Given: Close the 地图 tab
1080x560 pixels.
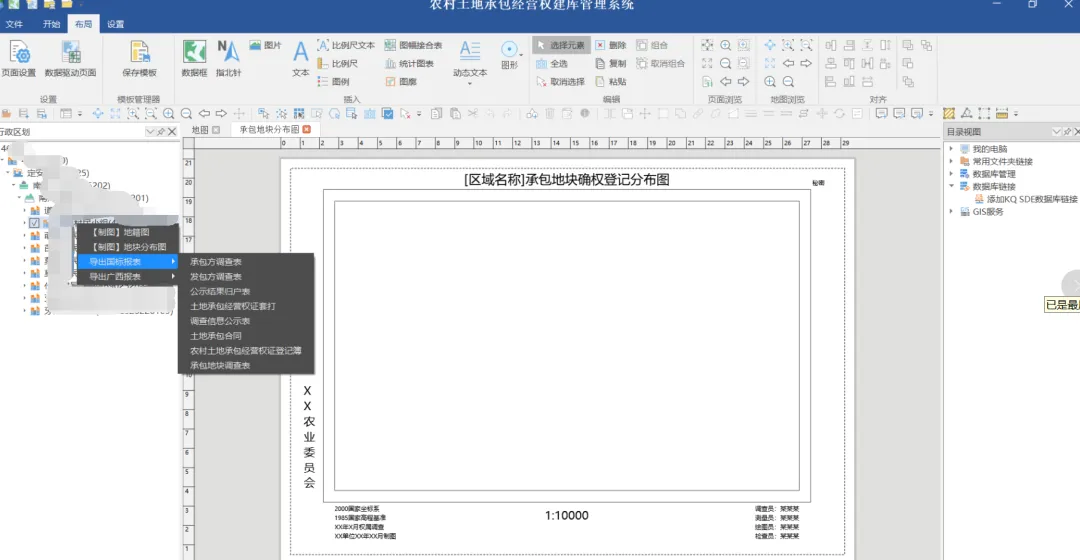Looking at the screenshot, I should pyautogui.click(x=216, y=129).
